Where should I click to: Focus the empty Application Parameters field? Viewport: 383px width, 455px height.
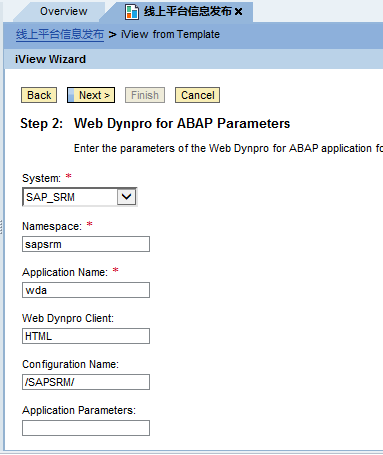coord(86,428)
